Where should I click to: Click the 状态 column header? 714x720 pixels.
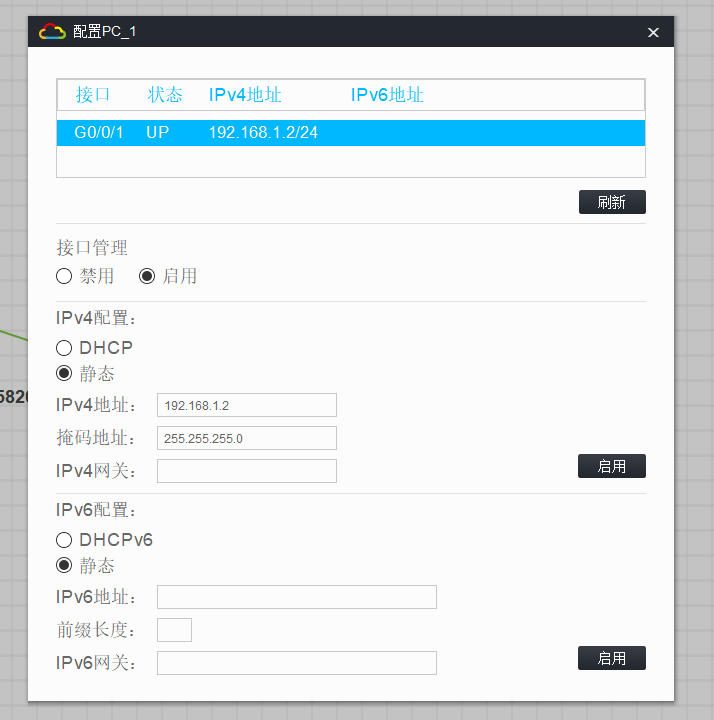pos(165,95)
